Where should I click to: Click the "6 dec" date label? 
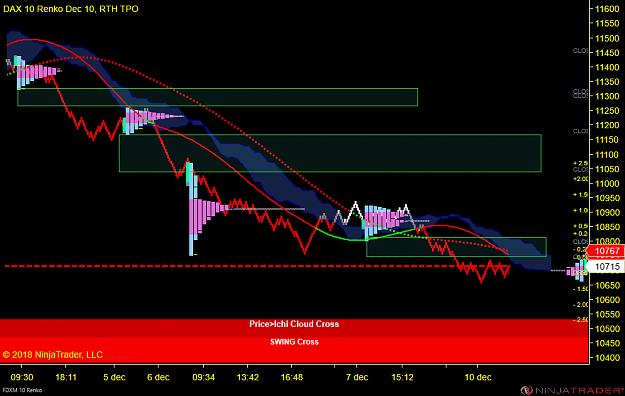[158, 377]
